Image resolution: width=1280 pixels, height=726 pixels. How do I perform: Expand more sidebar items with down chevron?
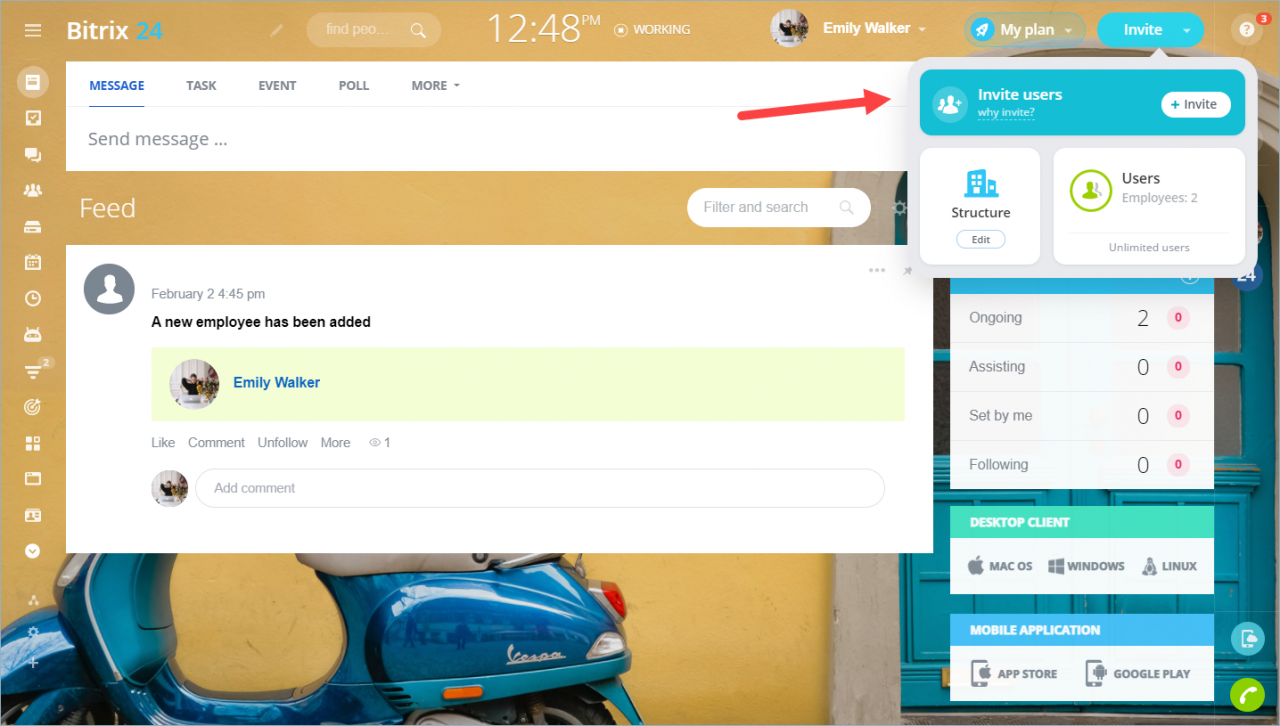coord(33,551)
